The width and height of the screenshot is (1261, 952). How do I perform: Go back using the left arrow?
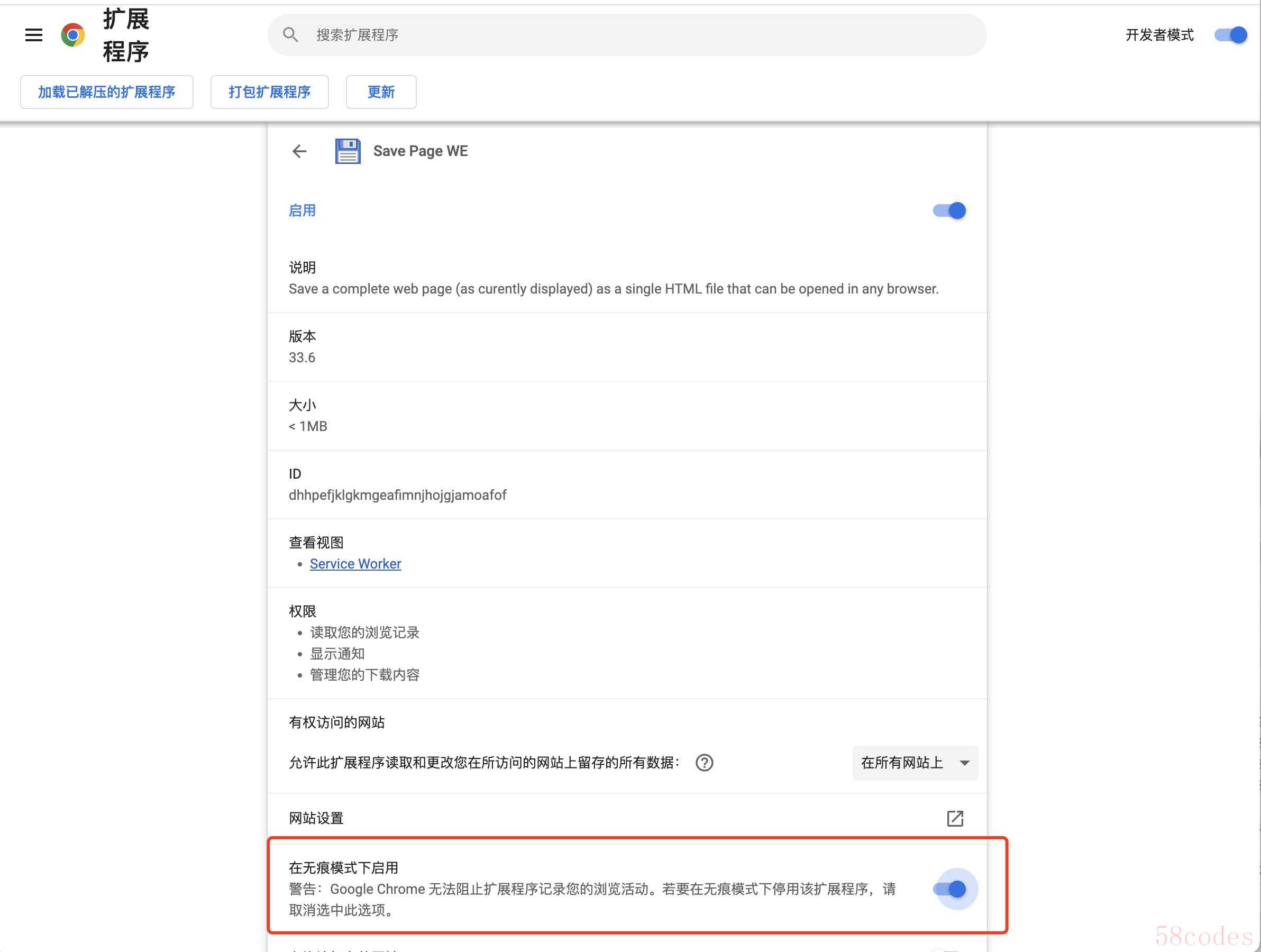pos(299,151)
